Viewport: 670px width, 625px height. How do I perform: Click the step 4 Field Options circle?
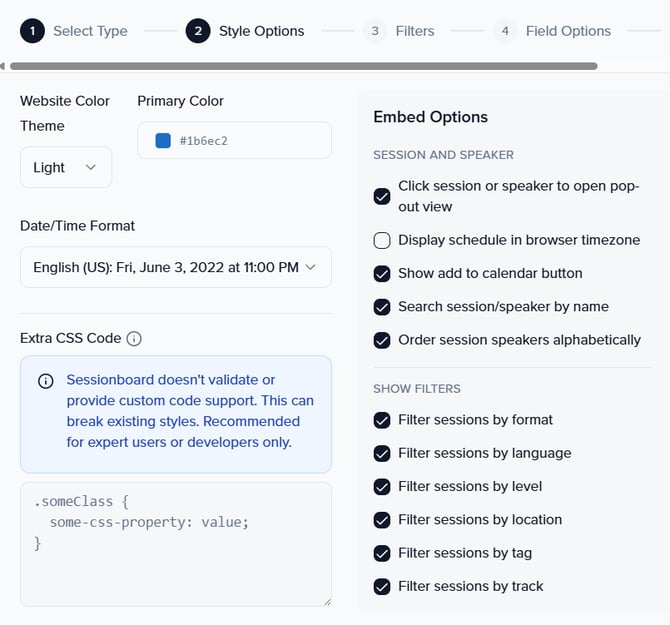[505, 31]
